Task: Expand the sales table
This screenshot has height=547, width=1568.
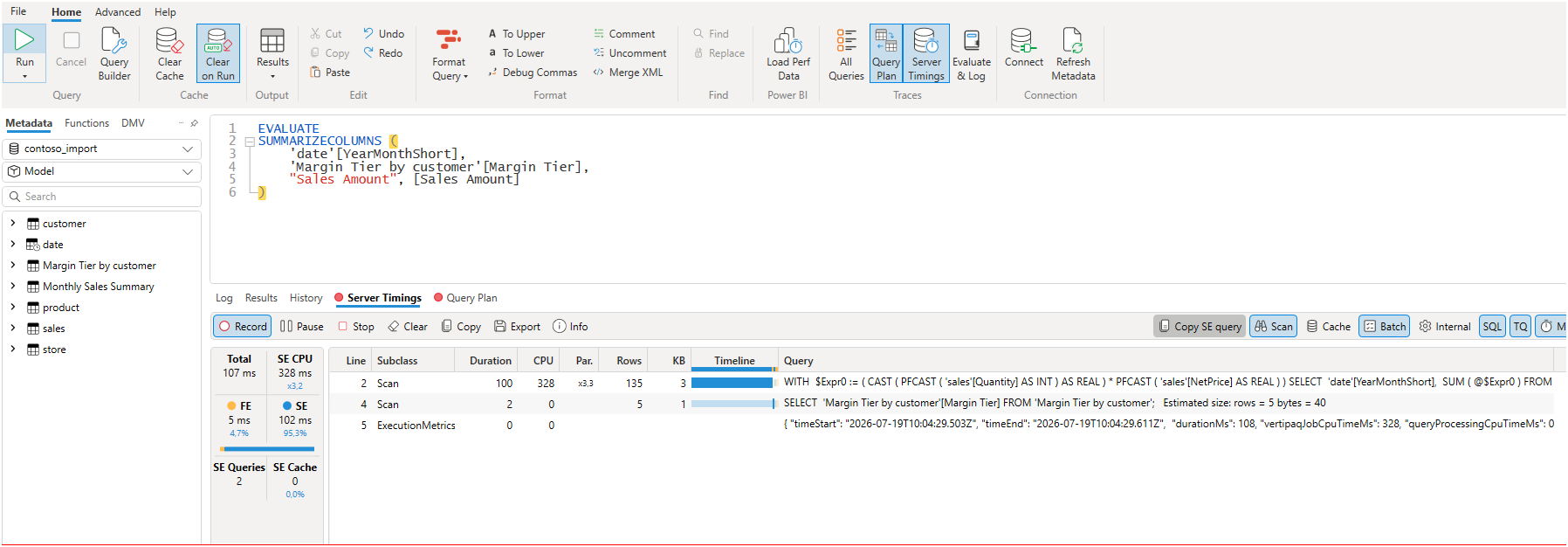Action: click(13, 329)
